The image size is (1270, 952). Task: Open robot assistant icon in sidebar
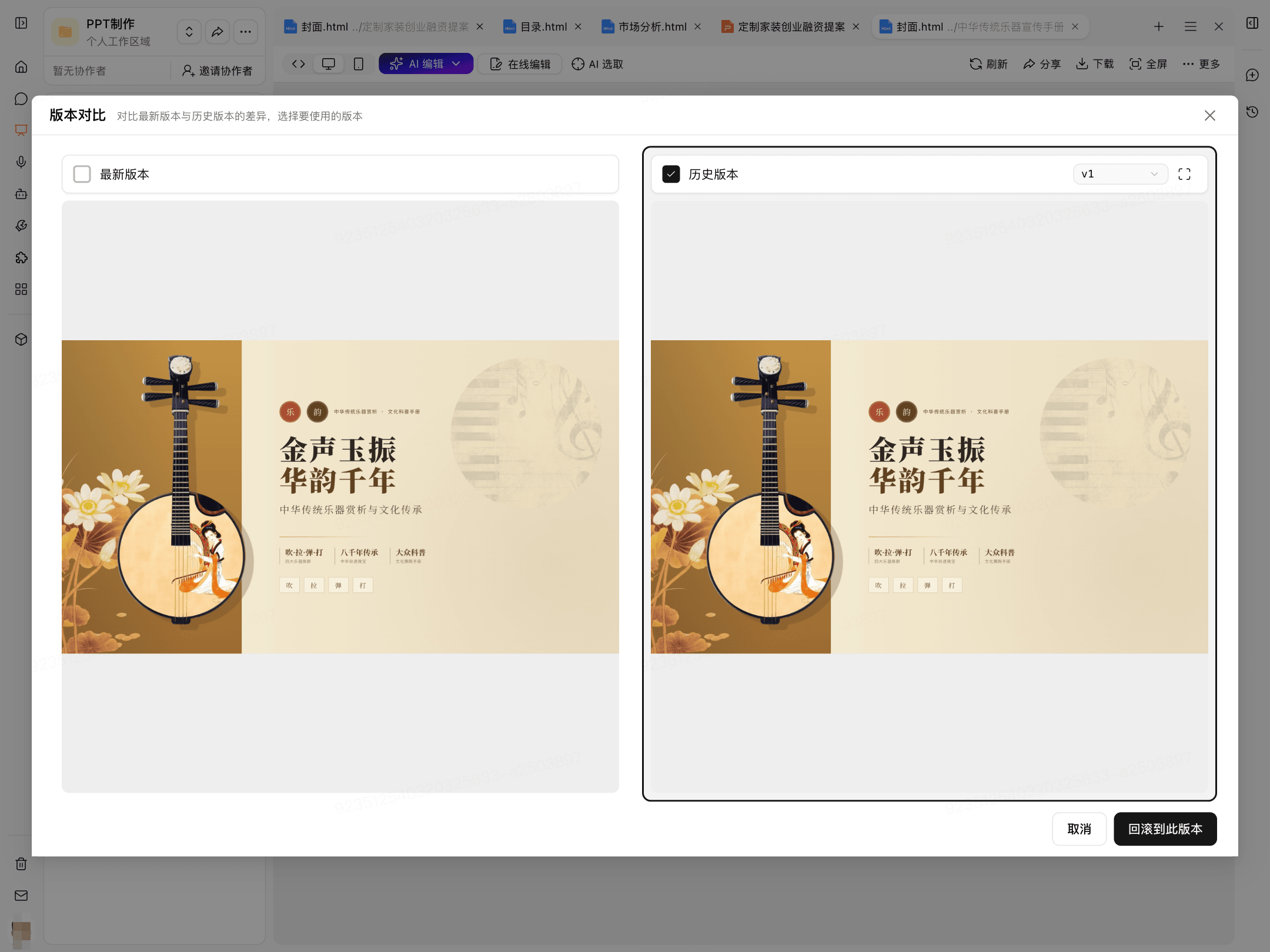[x=21, y=194]
